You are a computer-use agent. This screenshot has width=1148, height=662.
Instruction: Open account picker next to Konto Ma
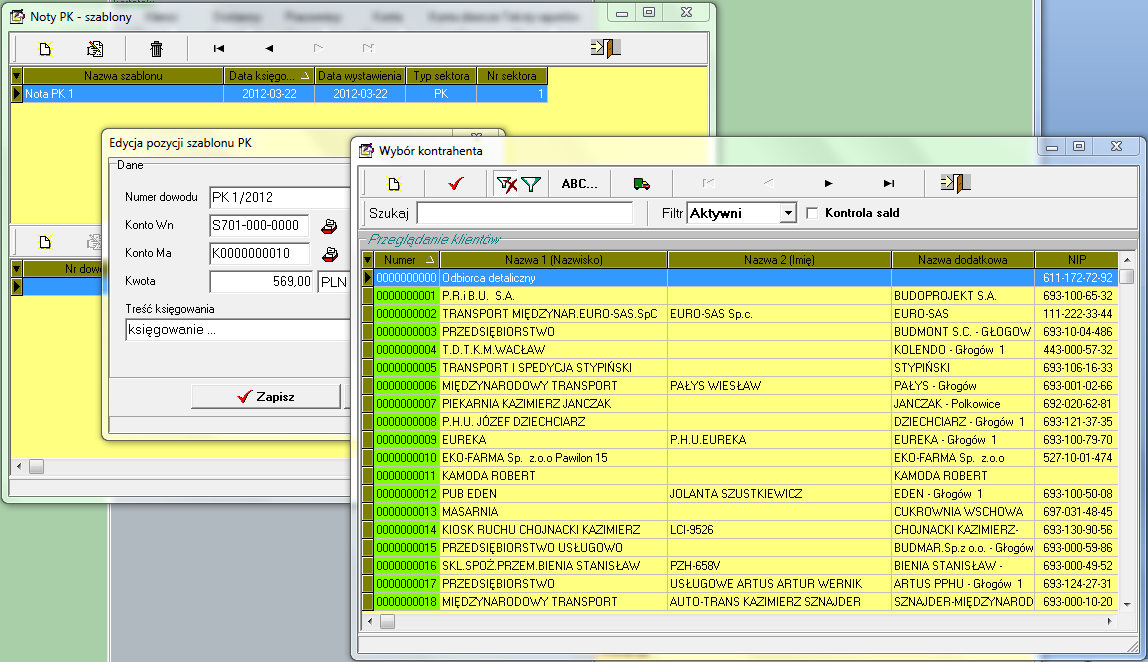pyautogui.click(x=329, y=254)
